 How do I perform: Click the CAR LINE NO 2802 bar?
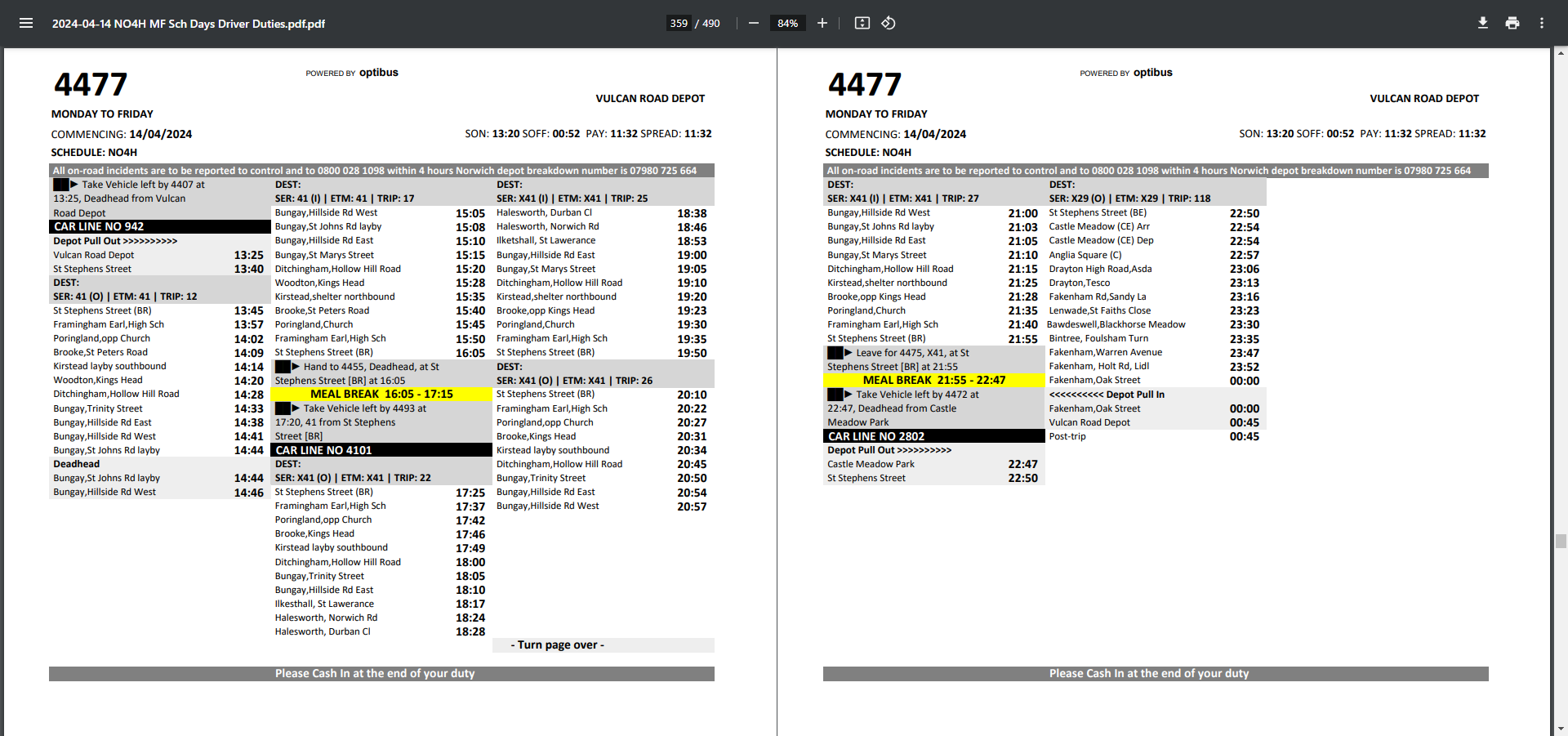933,436
